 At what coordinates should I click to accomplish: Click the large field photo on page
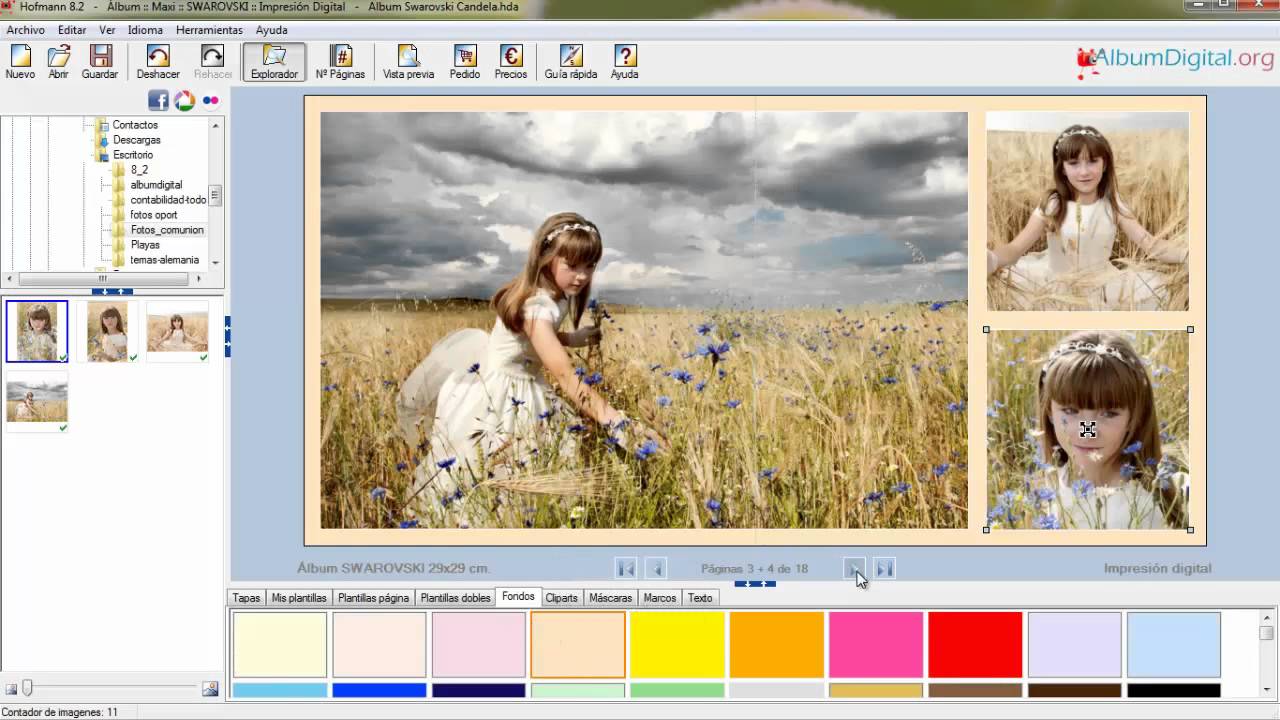pos(644,320)
